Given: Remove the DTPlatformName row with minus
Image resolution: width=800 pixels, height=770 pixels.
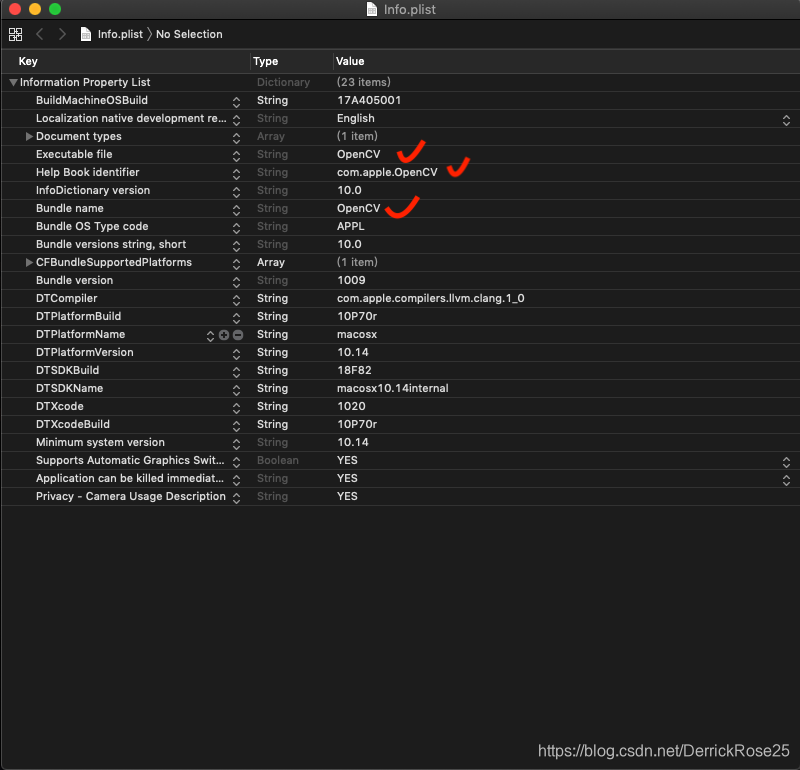Looking at the screenshot, I should coord(238,335).
